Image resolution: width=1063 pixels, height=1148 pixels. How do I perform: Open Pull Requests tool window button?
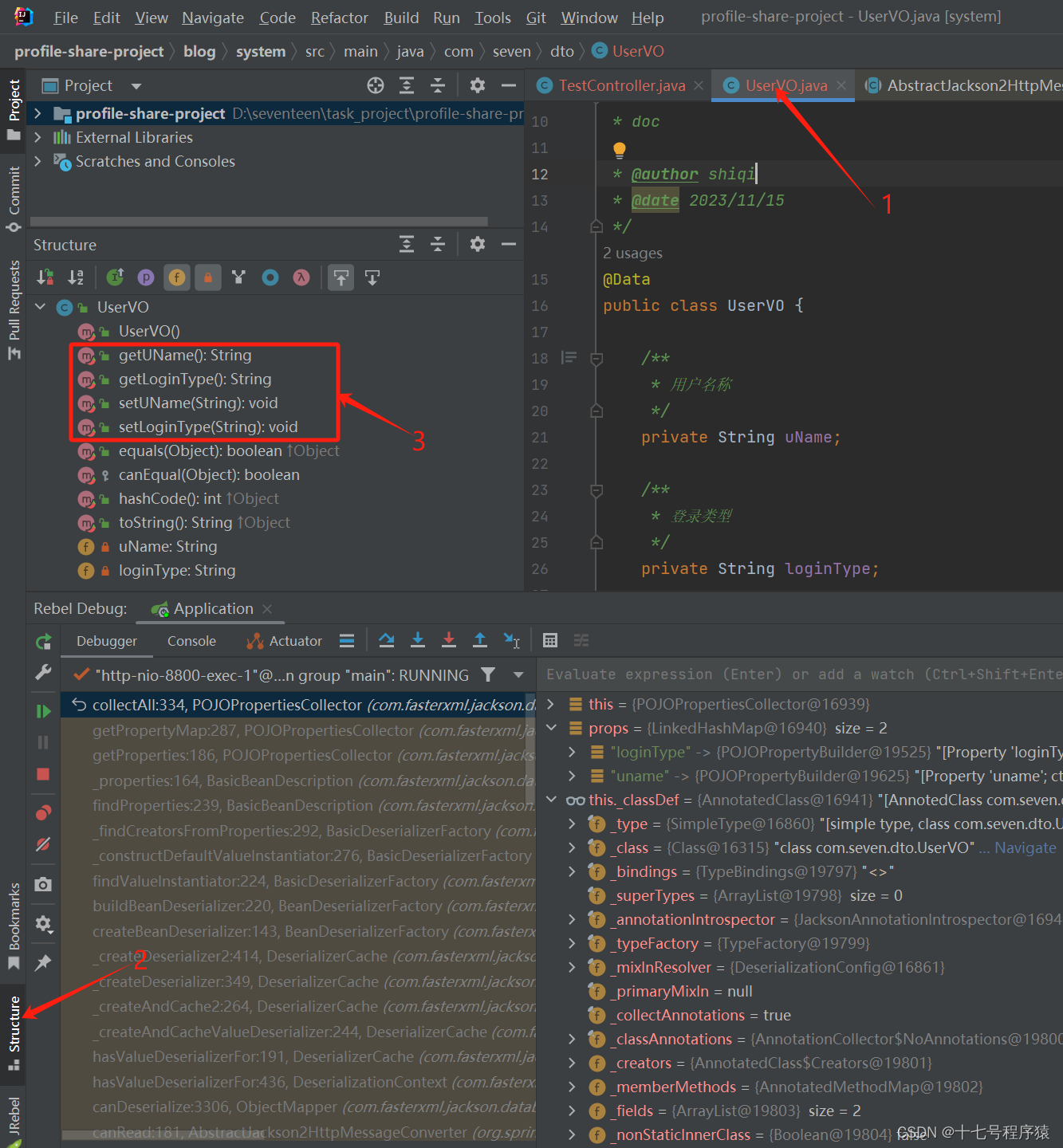[x=14, y=309]
